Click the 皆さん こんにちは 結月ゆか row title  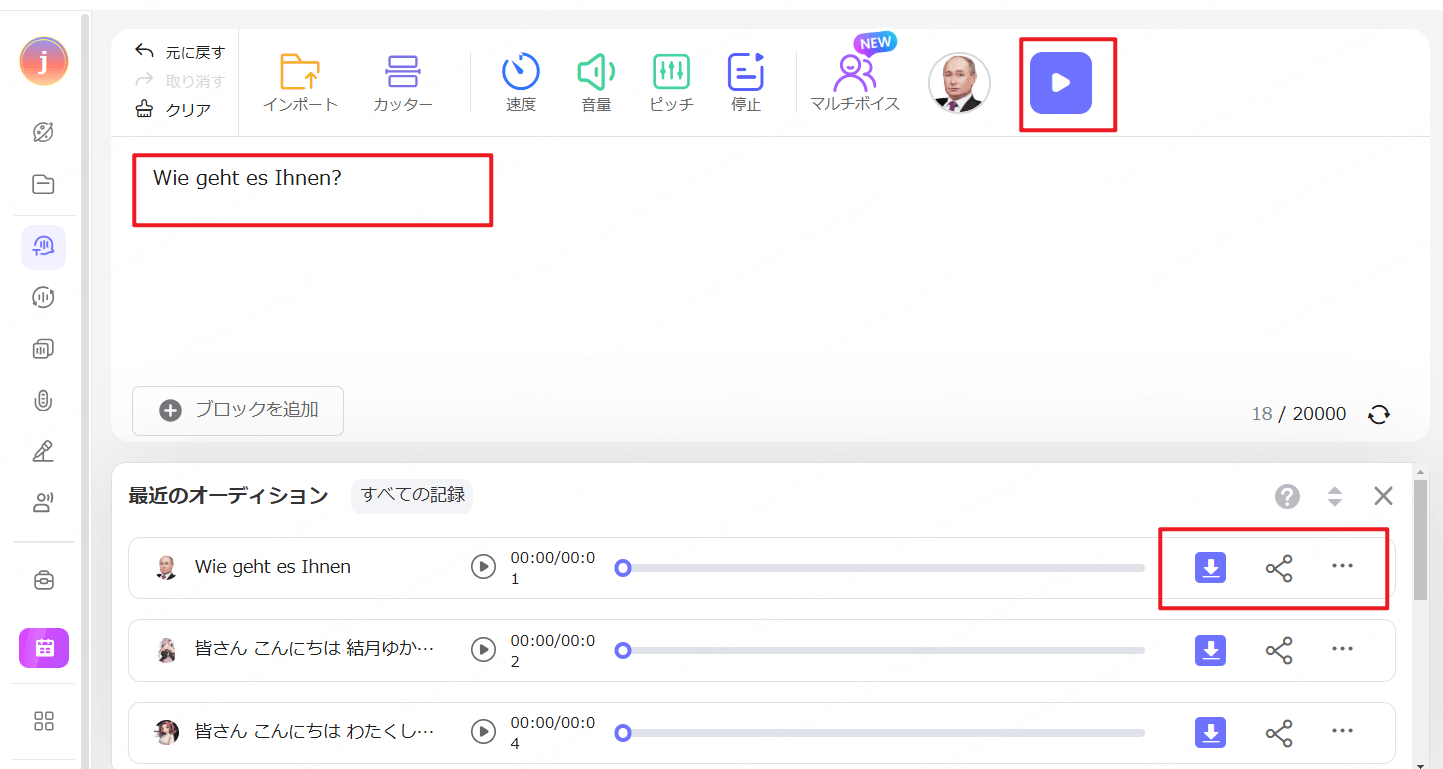point(314,650)
